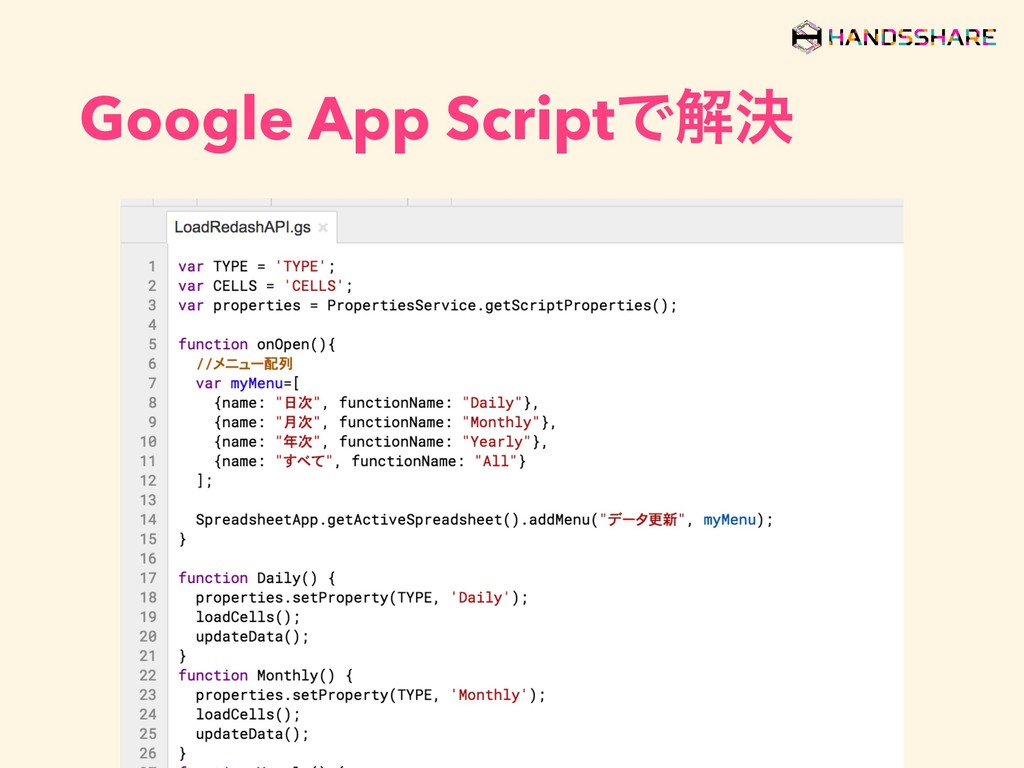Screen dimensions: 1024x768
Task: Click line number 17 in gutter
Action: (x=148, y=578)
